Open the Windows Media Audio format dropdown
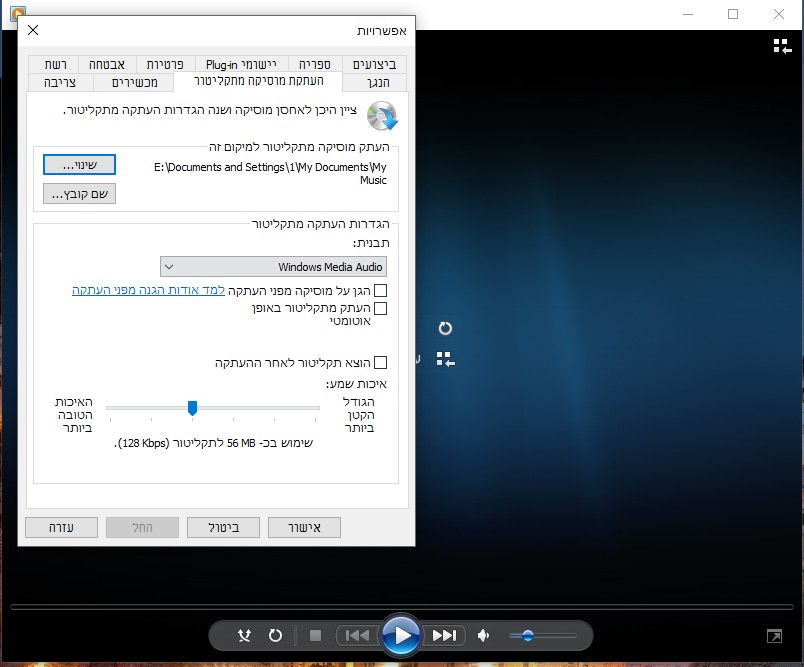The height and width of the screenshot is (667, 804). coord(273,267)
